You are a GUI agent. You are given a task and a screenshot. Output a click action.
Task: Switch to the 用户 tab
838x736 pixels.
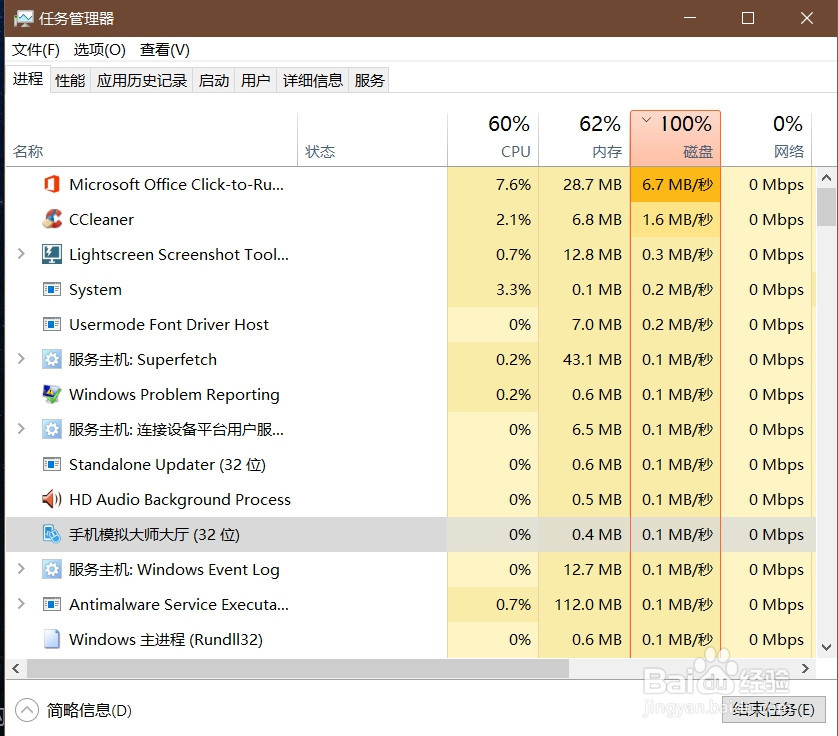[255, 80]
